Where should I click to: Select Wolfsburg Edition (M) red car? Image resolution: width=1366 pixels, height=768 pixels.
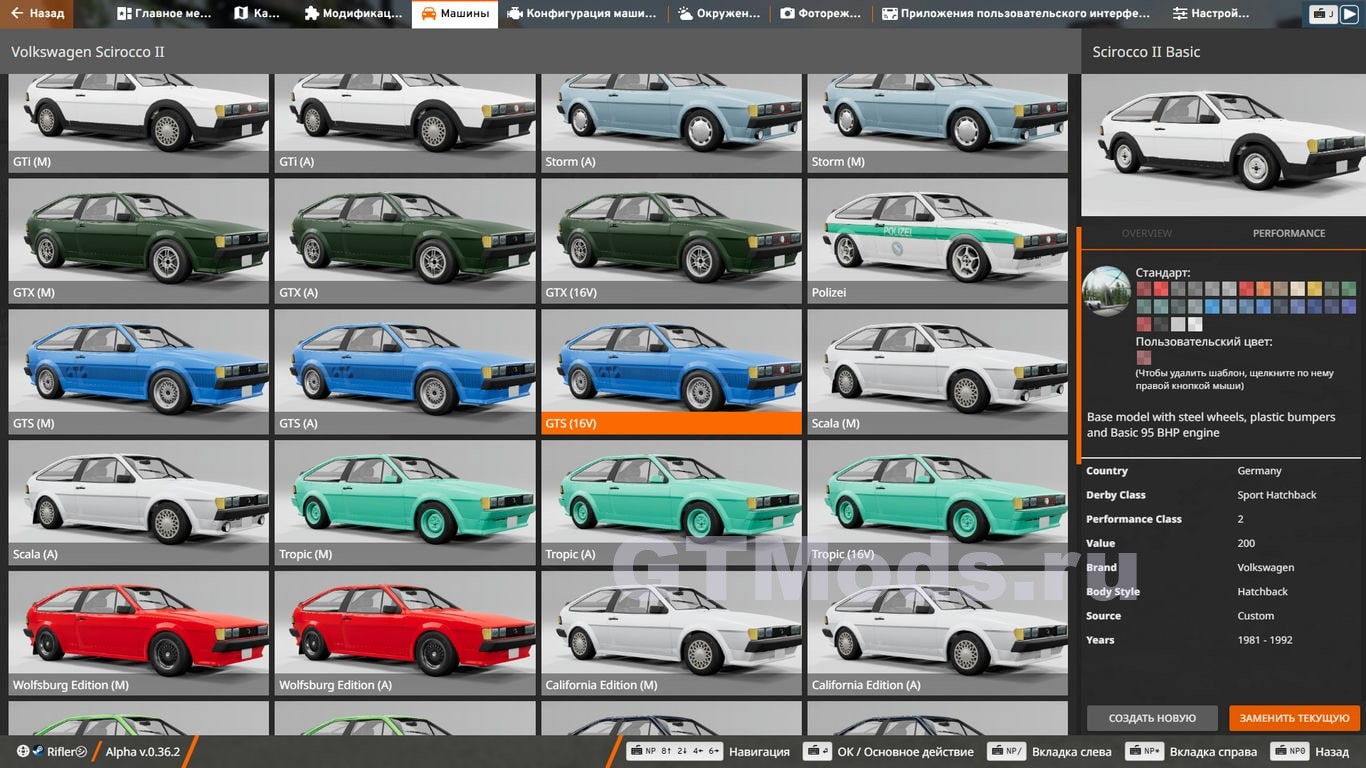coord(139,634)
